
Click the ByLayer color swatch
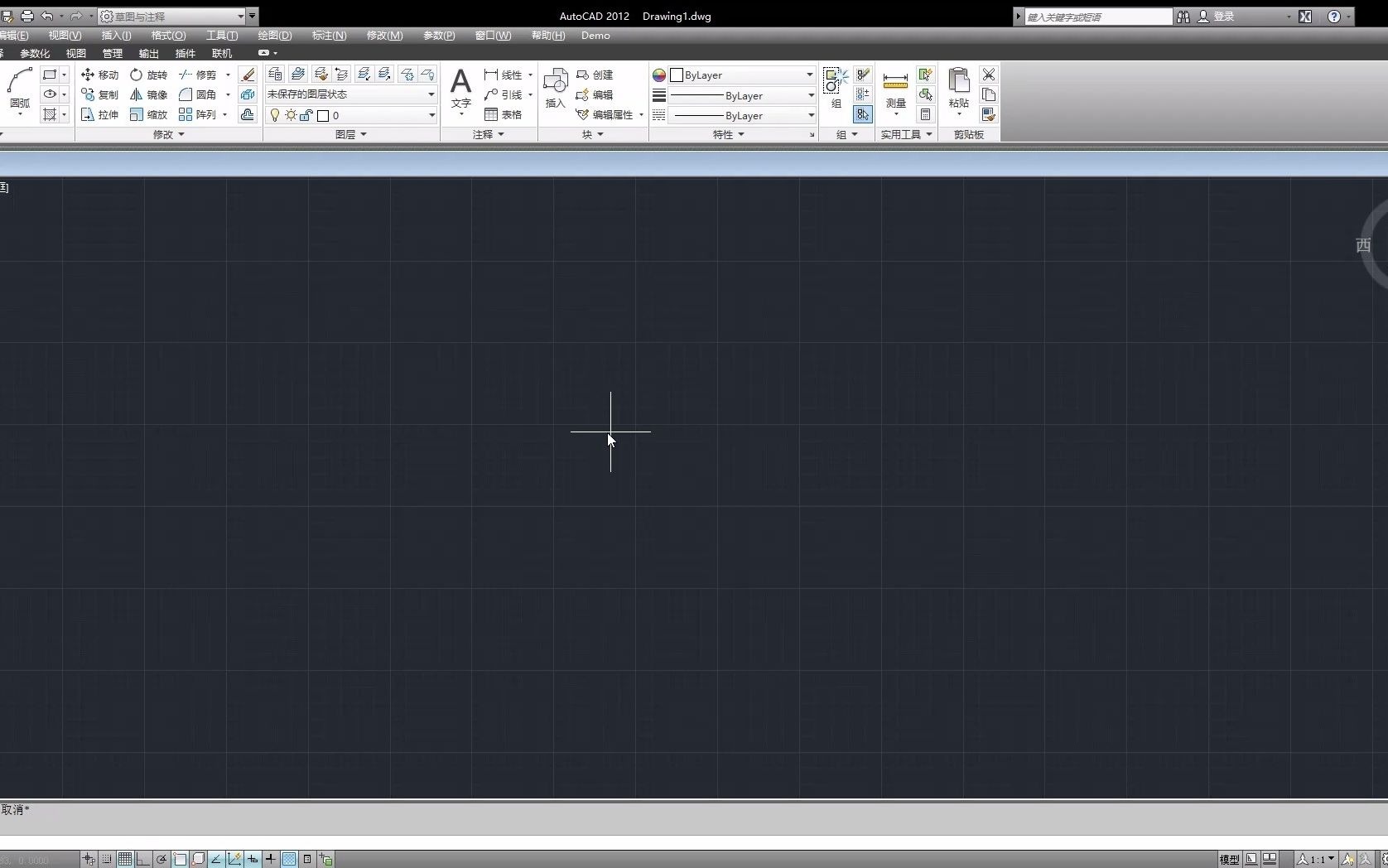676,75
